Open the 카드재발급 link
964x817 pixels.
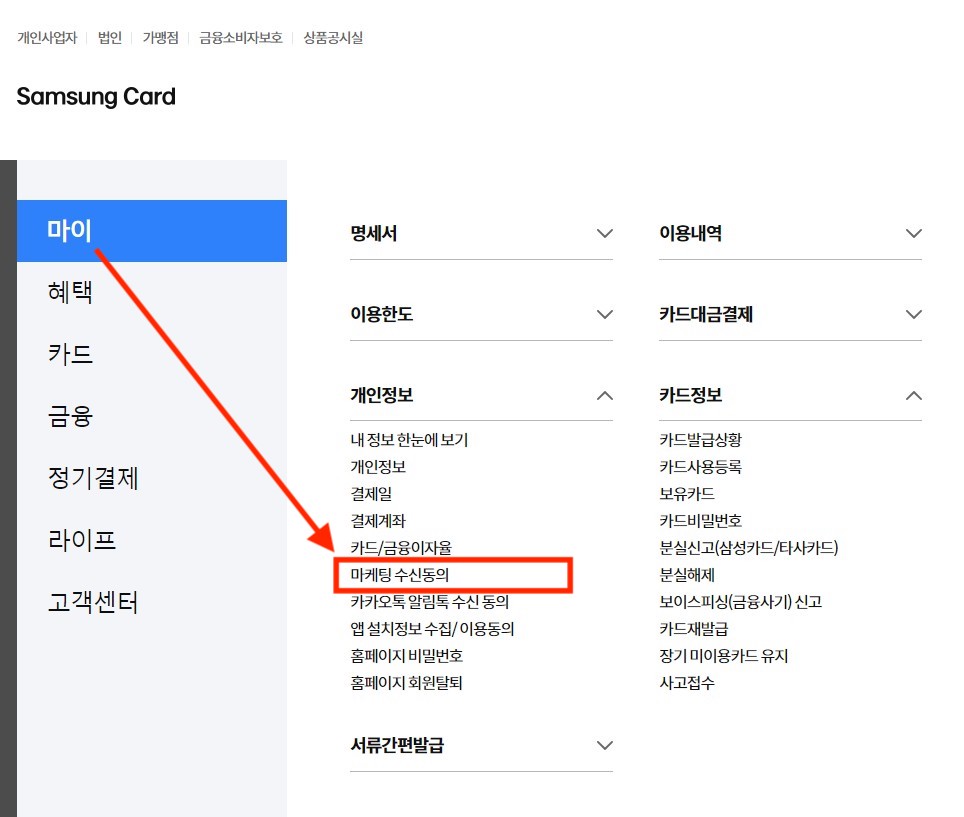[693, 629]
